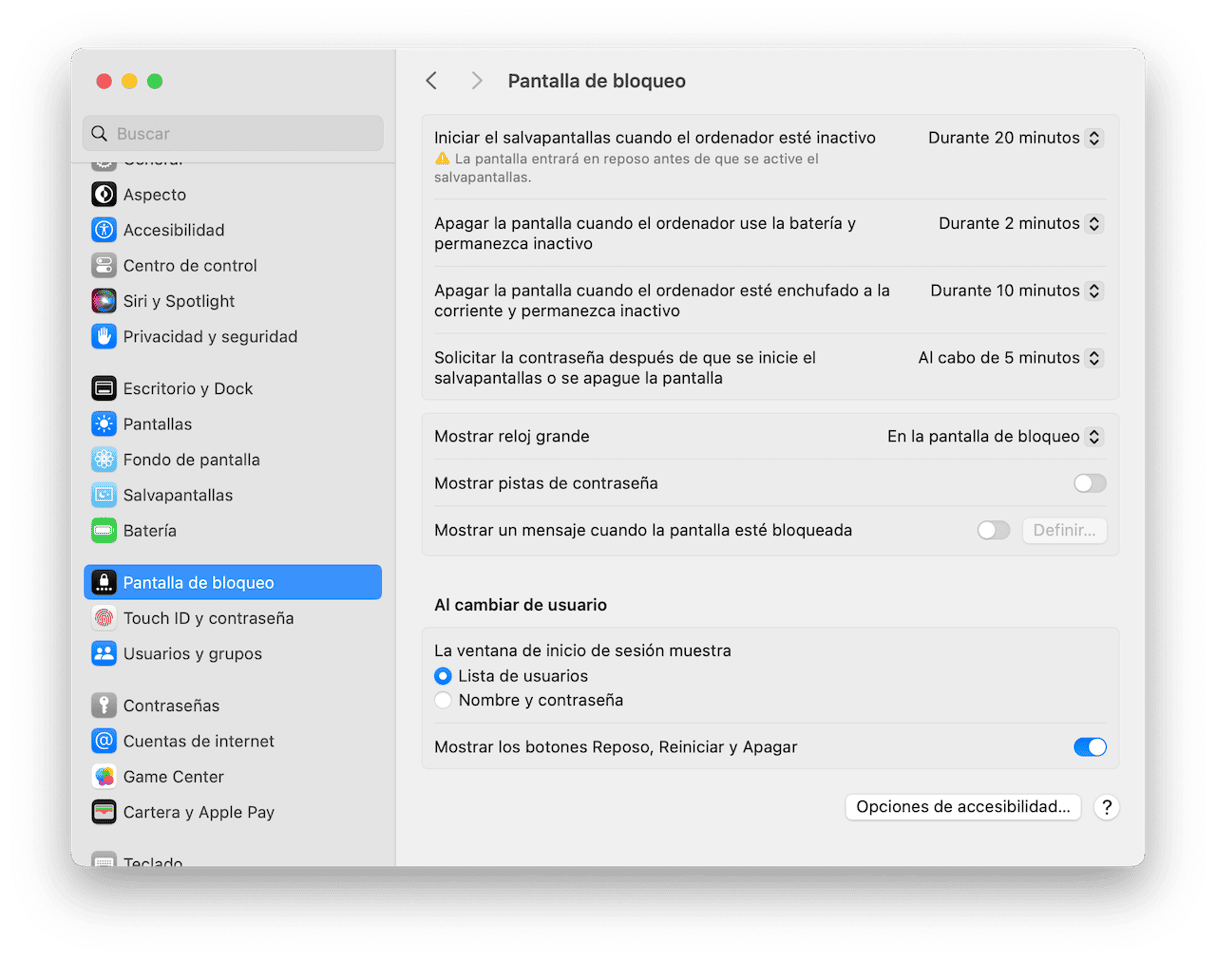
Task: Click the Touch ID fingerprint icon
Action: pyautogui.click(x=104, y=618)
